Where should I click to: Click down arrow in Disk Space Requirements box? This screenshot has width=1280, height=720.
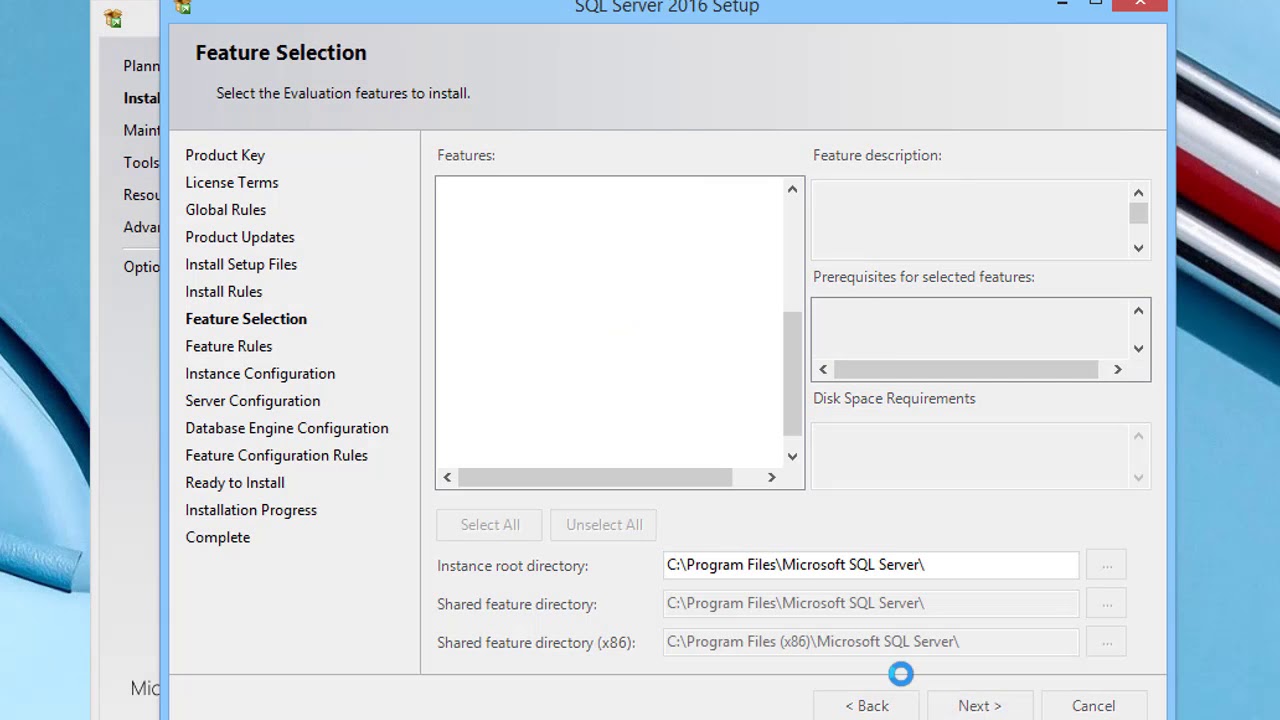coord(1138,478)
